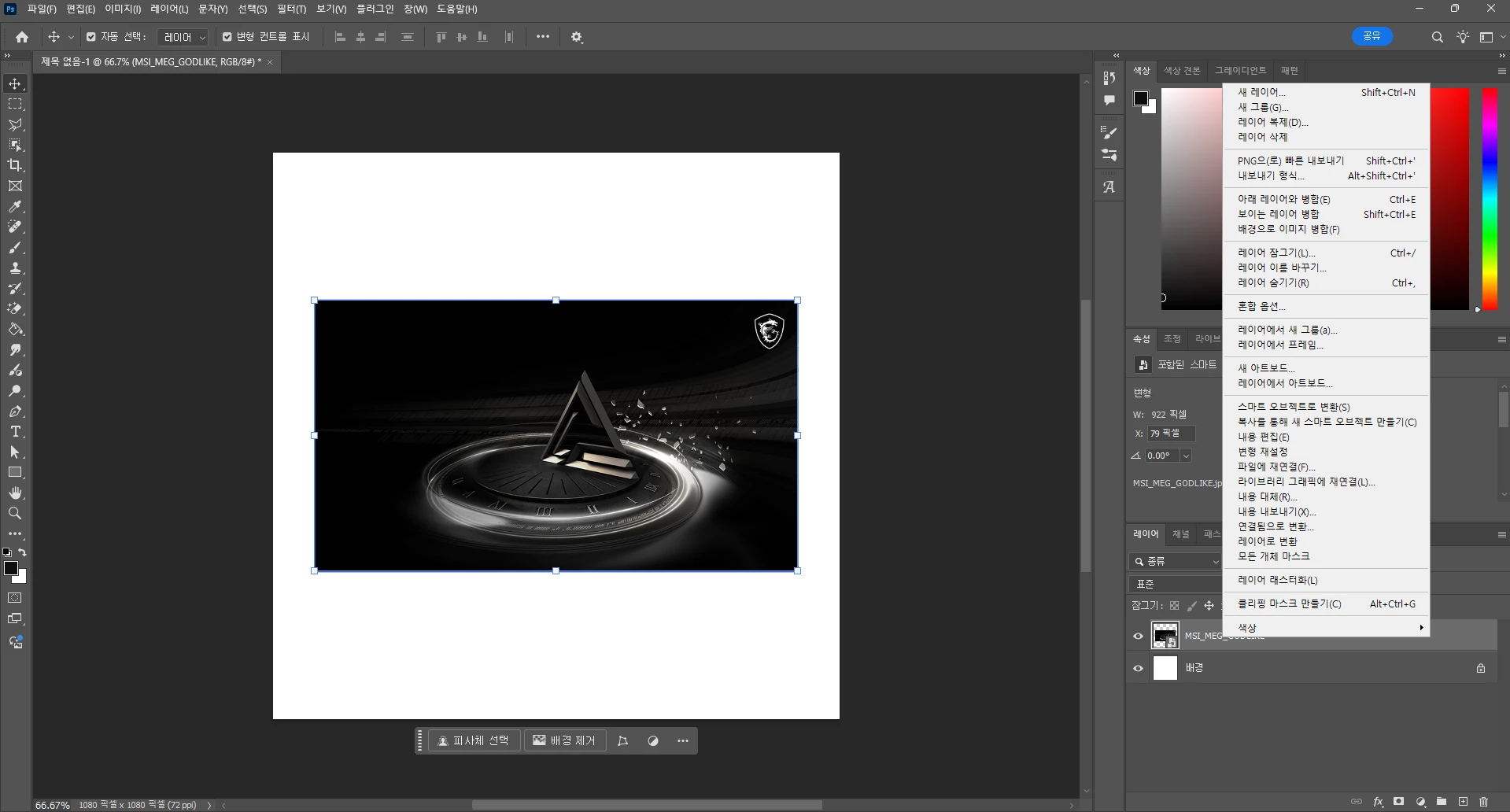Open the Color panel hamburger menu

click(1501, 71)
